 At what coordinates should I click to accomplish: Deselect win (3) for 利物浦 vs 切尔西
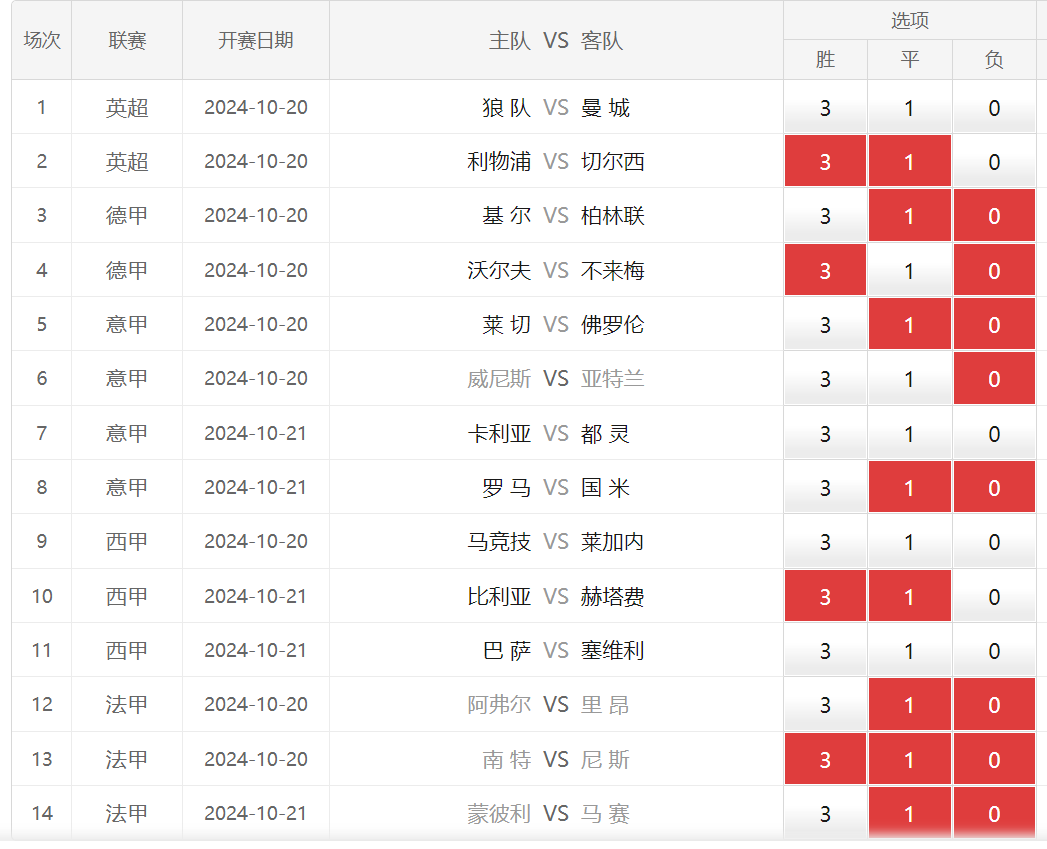[x=825, y=161]
